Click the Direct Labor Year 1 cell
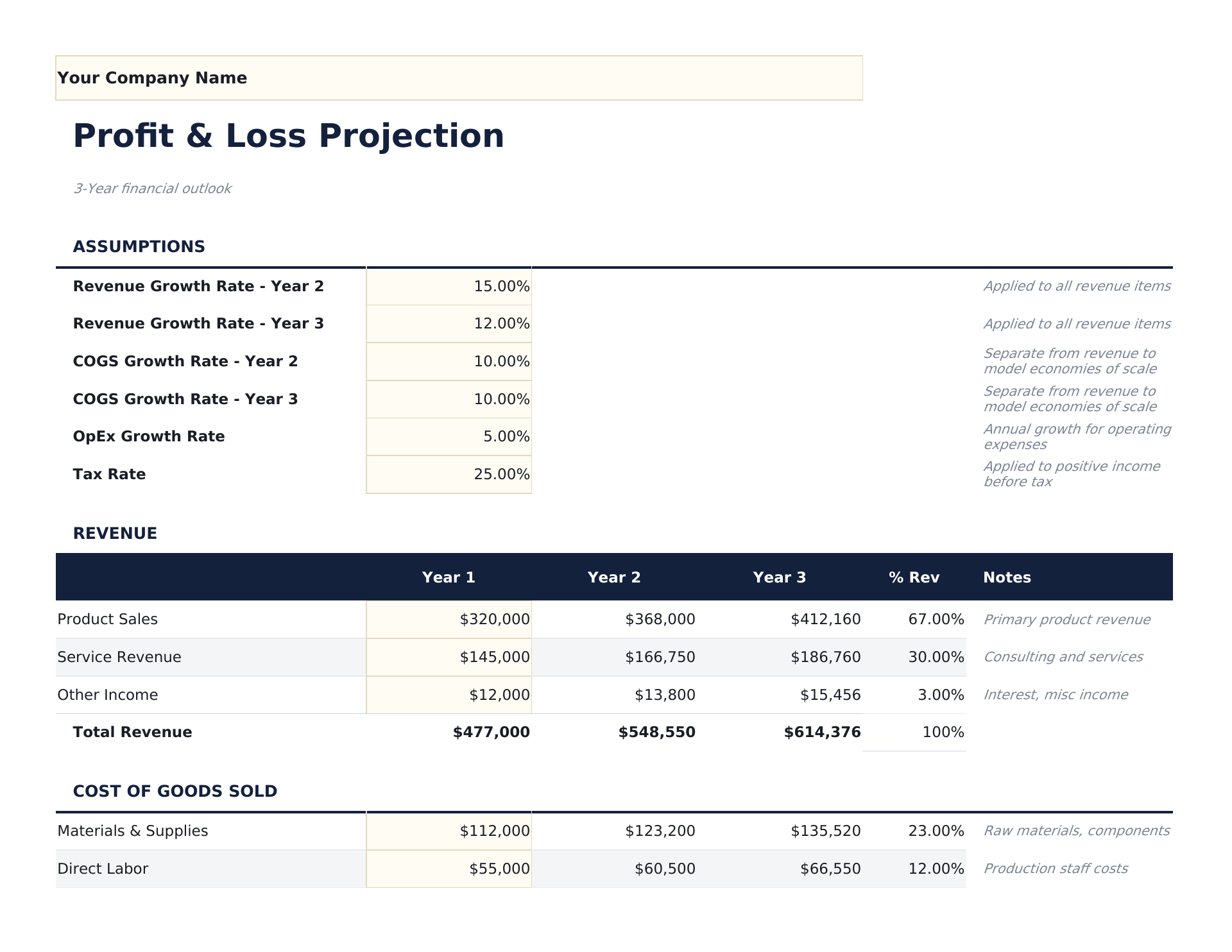The width and height of the screenshot is (1232, 952). pos(449,868)
